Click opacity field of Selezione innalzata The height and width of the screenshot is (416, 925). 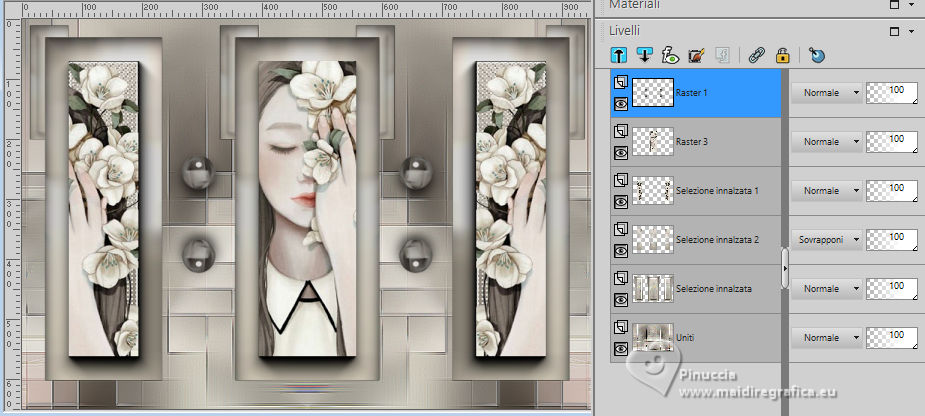click(x=892, y=289)
